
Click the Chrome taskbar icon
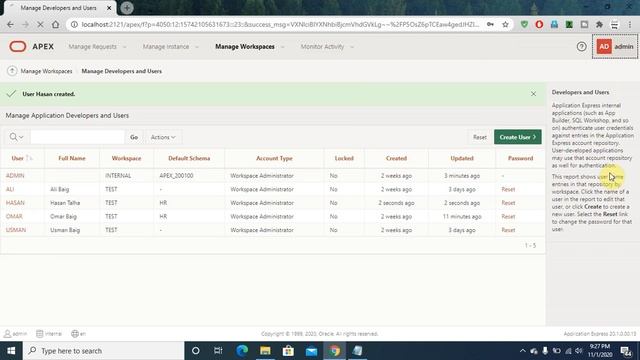pos(335,351)
